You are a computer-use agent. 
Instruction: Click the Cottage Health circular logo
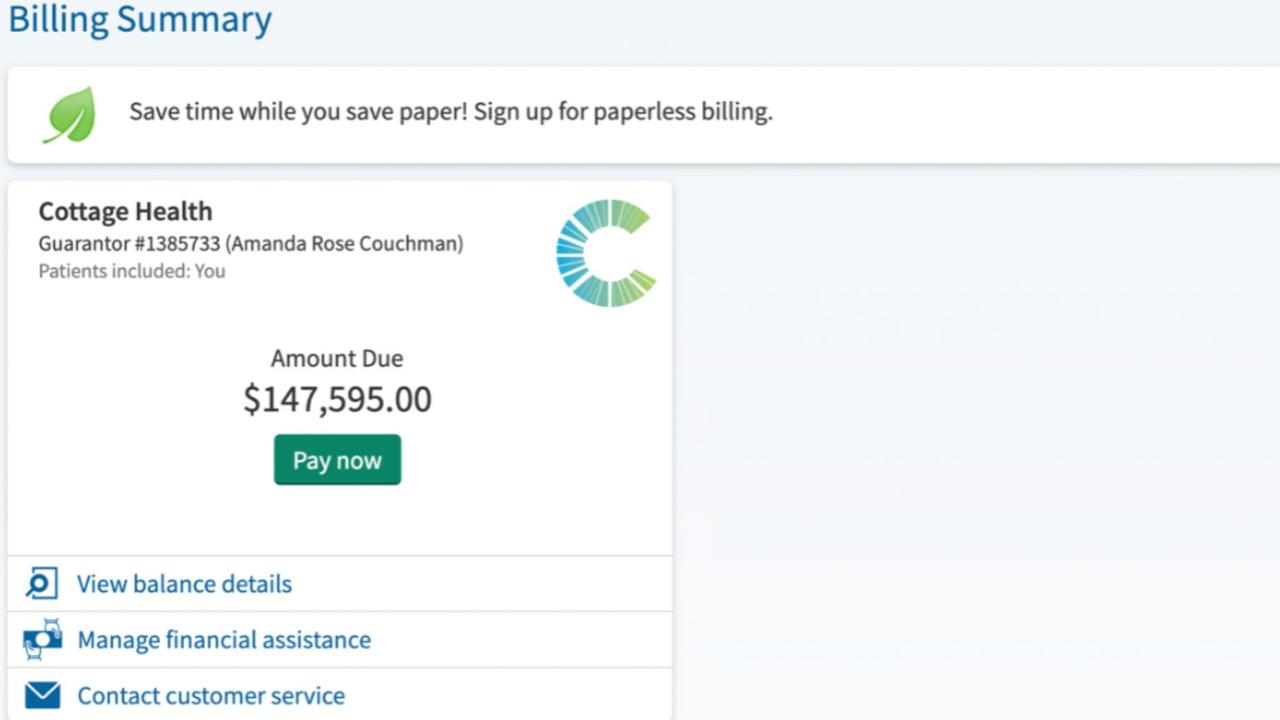point(606,252)
